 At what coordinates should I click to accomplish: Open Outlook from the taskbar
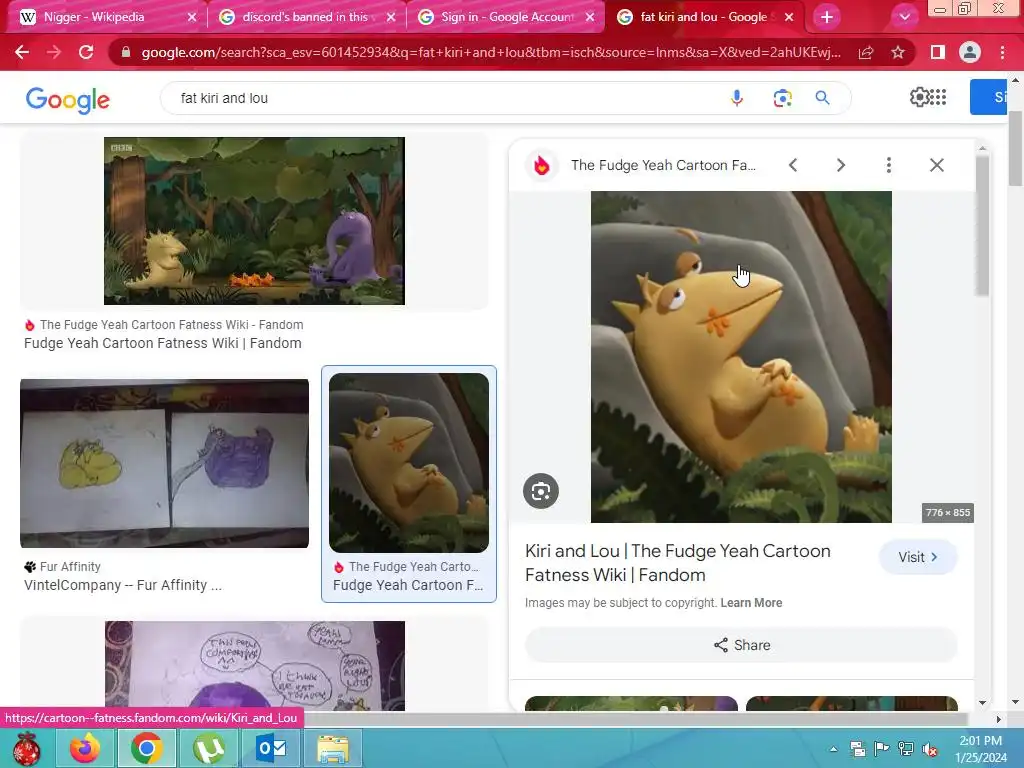pos(270,748)
